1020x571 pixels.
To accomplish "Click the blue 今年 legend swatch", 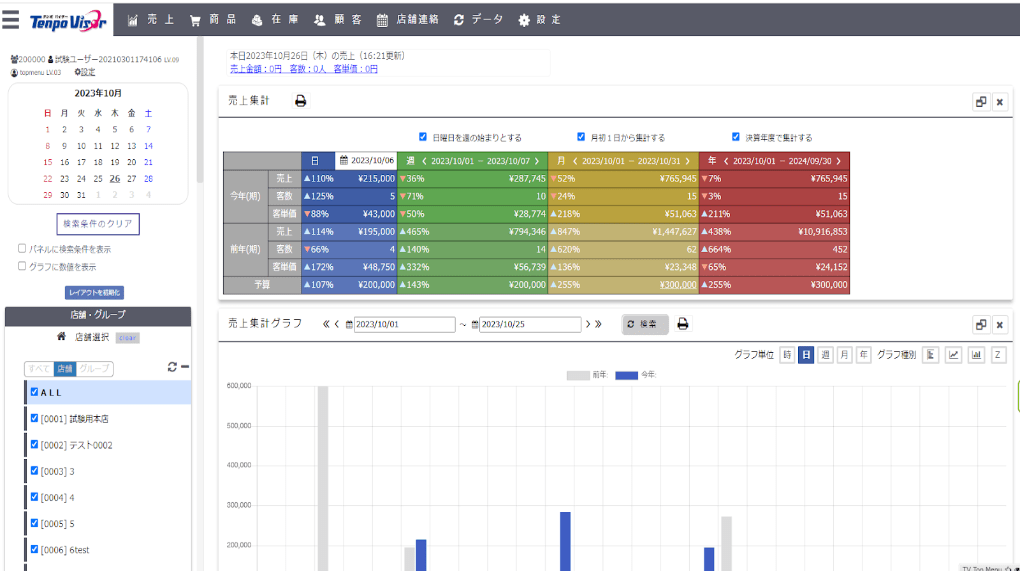I will click(x=626, y=375).
